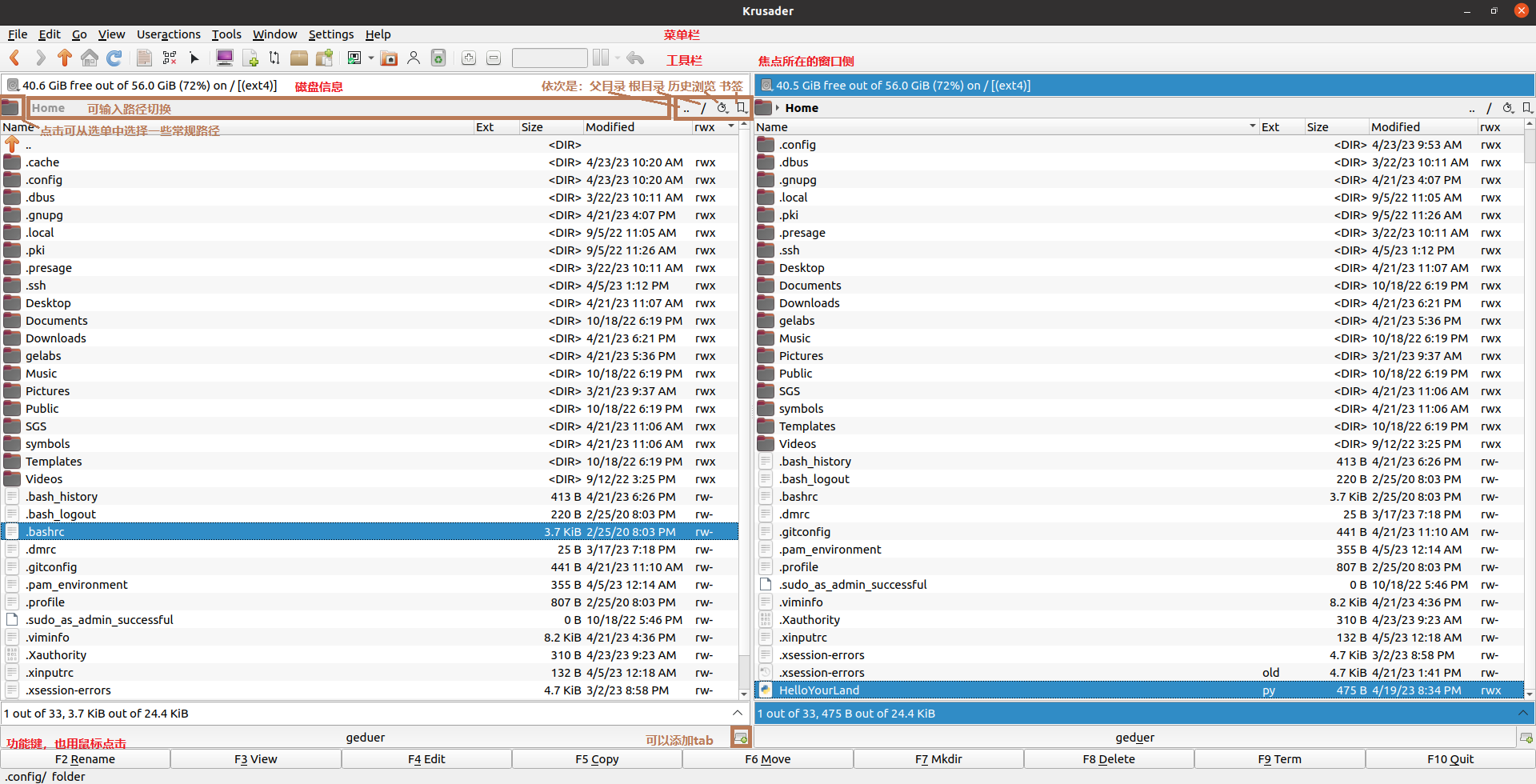Click the embedded terminal emulator toolbar icon
Image resolution: width=1536 pixels, height=784 pixels.
(354, 58)
